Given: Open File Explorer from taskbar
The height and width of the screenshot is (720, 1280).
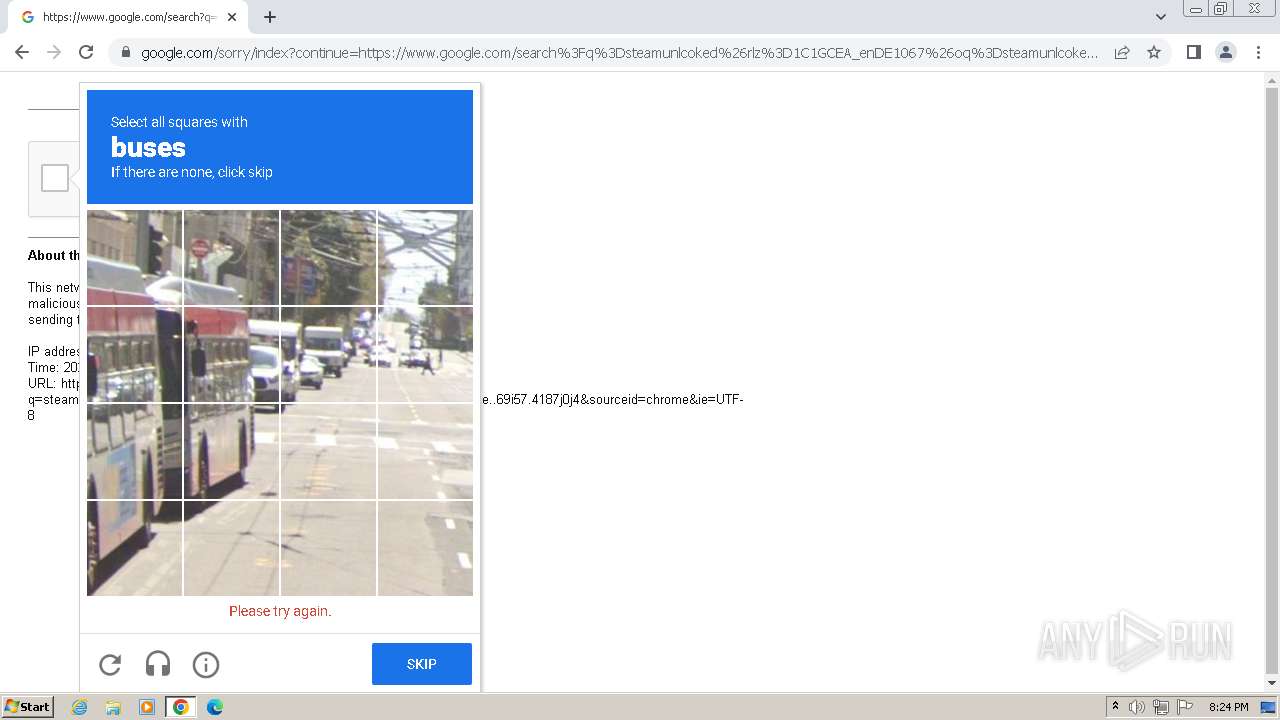Looking at the screenshot, I should point(113,707).
